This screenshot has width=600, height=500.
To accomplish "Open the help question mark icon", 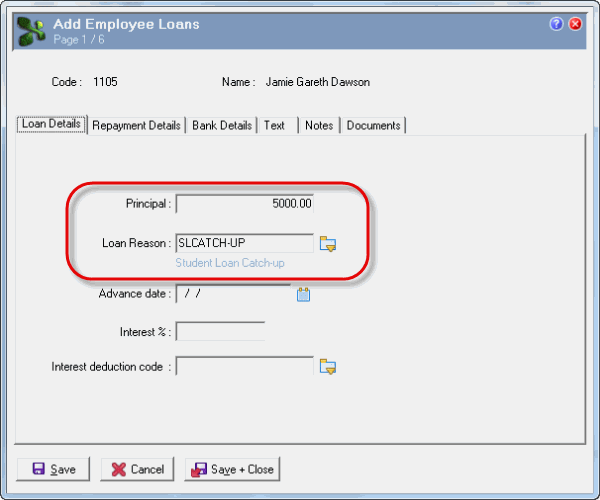I will (556, 24).
